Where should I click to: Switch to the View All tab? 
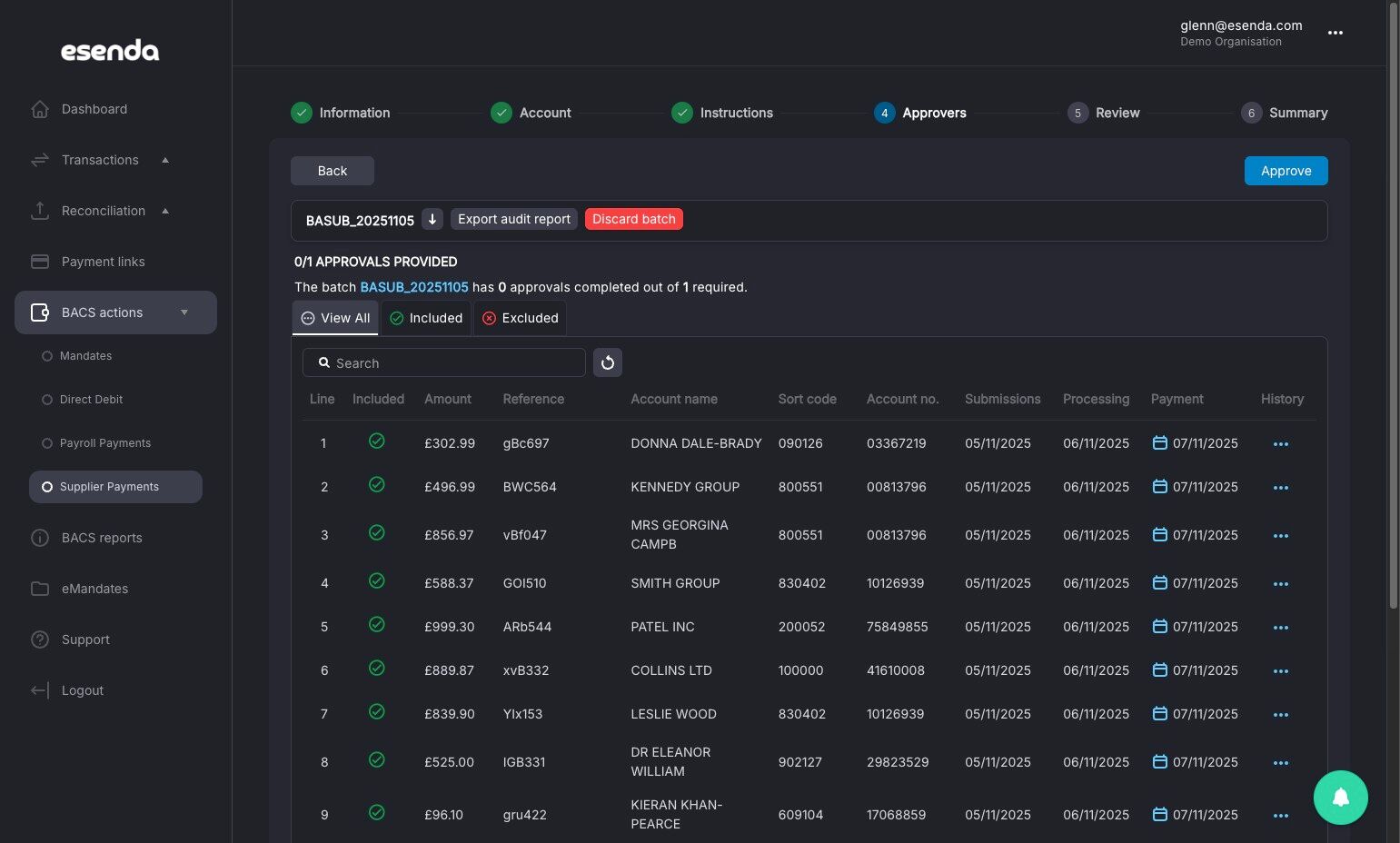pyautogui.click(x=335, y=318)
